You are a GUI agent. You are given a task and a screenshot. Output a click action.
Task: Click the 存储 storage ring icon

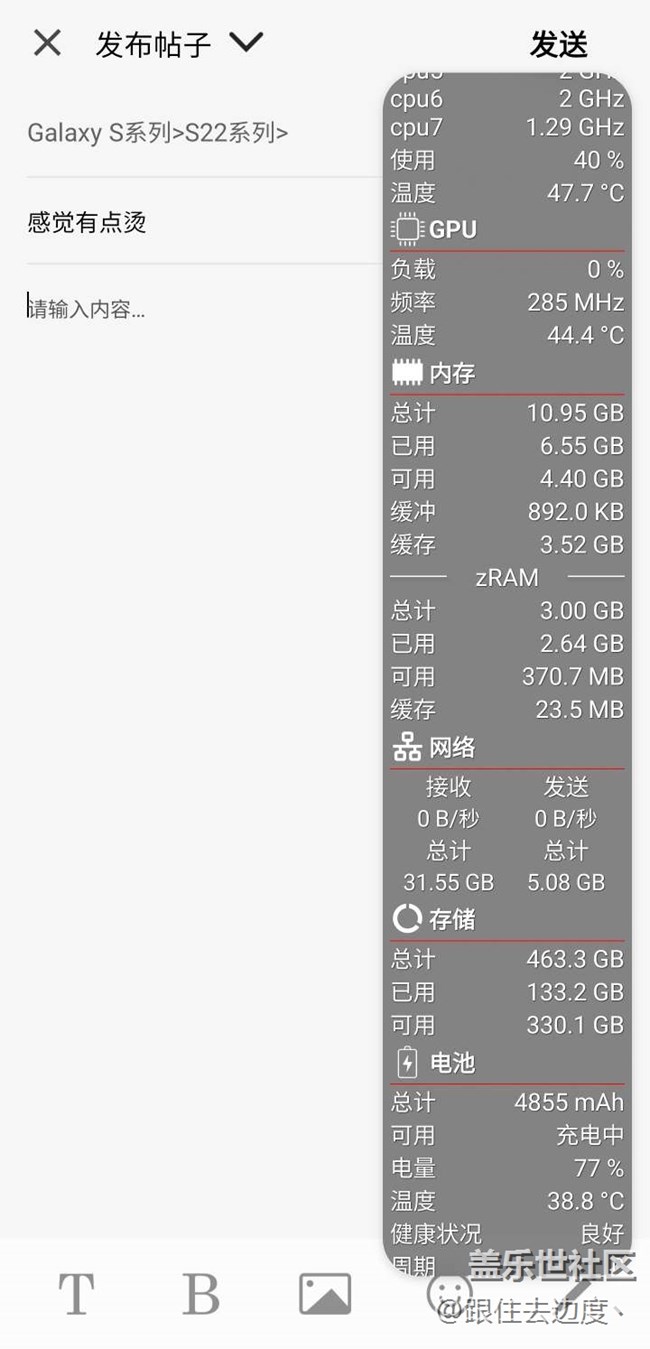[x=407, y=918]
